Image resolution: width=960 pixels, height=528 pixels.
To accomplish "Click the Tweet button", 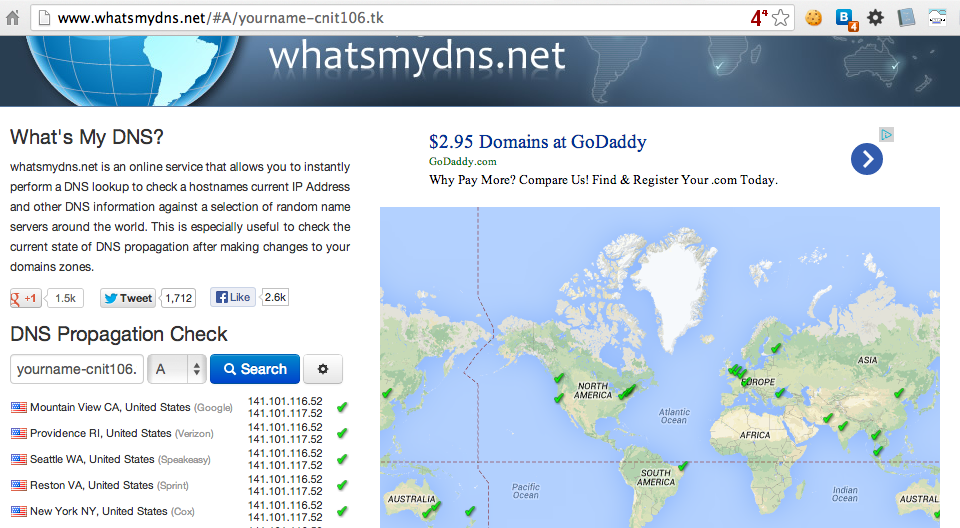I will [128, 298].
